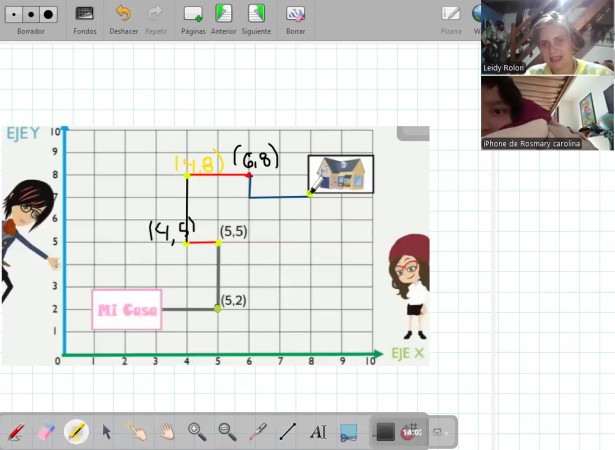
Task: Open the screen capture scissors tool
Action: (x=348, y=432)
